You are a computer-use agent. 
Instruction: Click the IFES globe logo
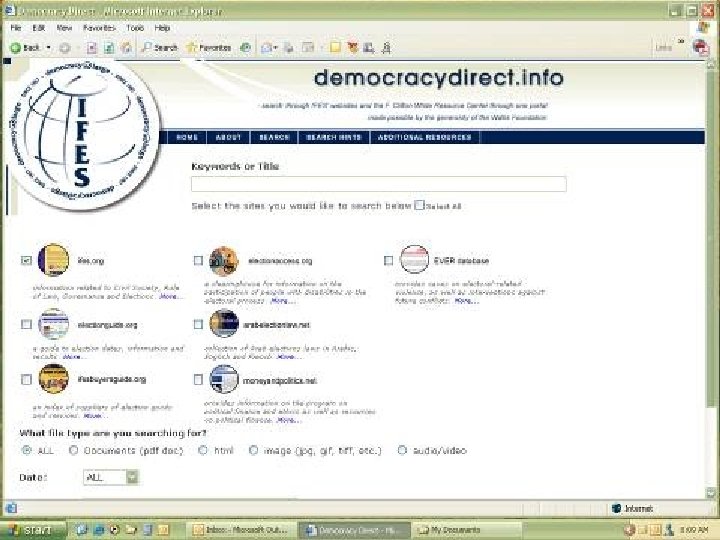click(83, 134)
